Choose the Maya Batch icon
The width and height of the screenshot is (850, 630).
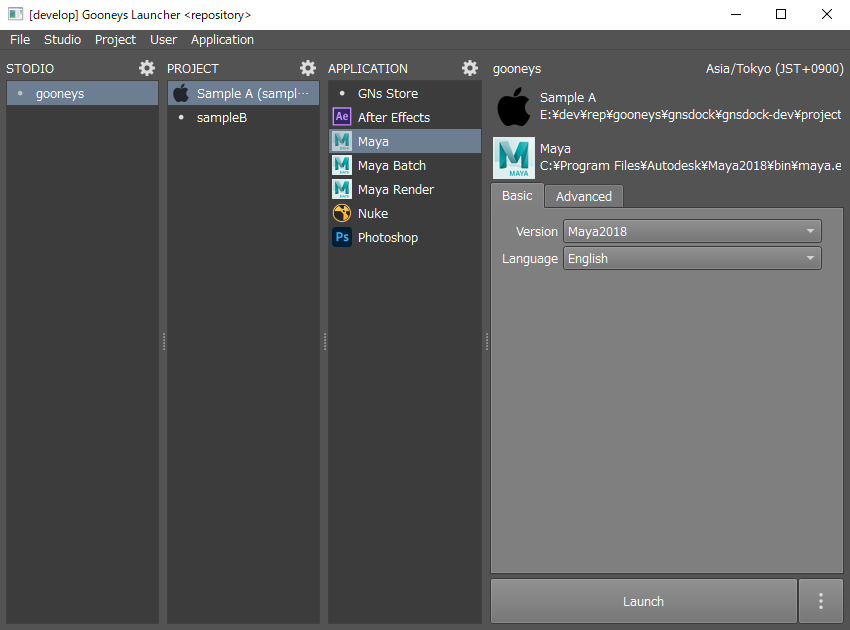[342, 165]
